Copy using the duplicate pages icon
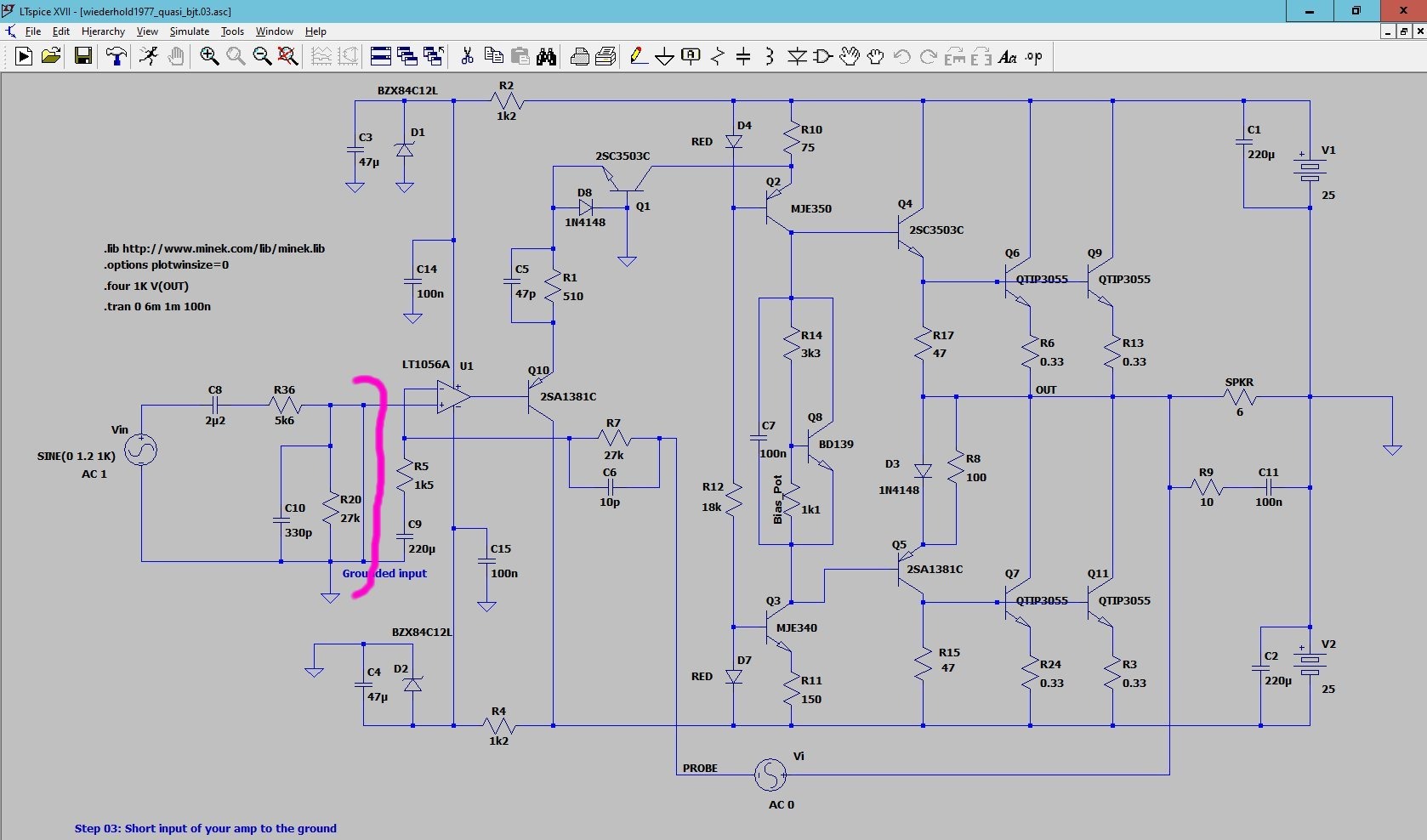Image resolution: width=1427 pixels, height=840 pixels. click(x=493, y=56)
